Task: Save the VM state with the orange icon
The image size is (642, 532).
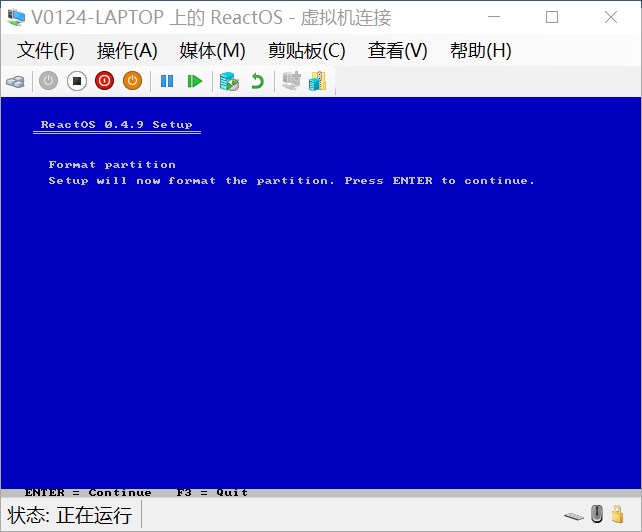Action: click(132, 81)
